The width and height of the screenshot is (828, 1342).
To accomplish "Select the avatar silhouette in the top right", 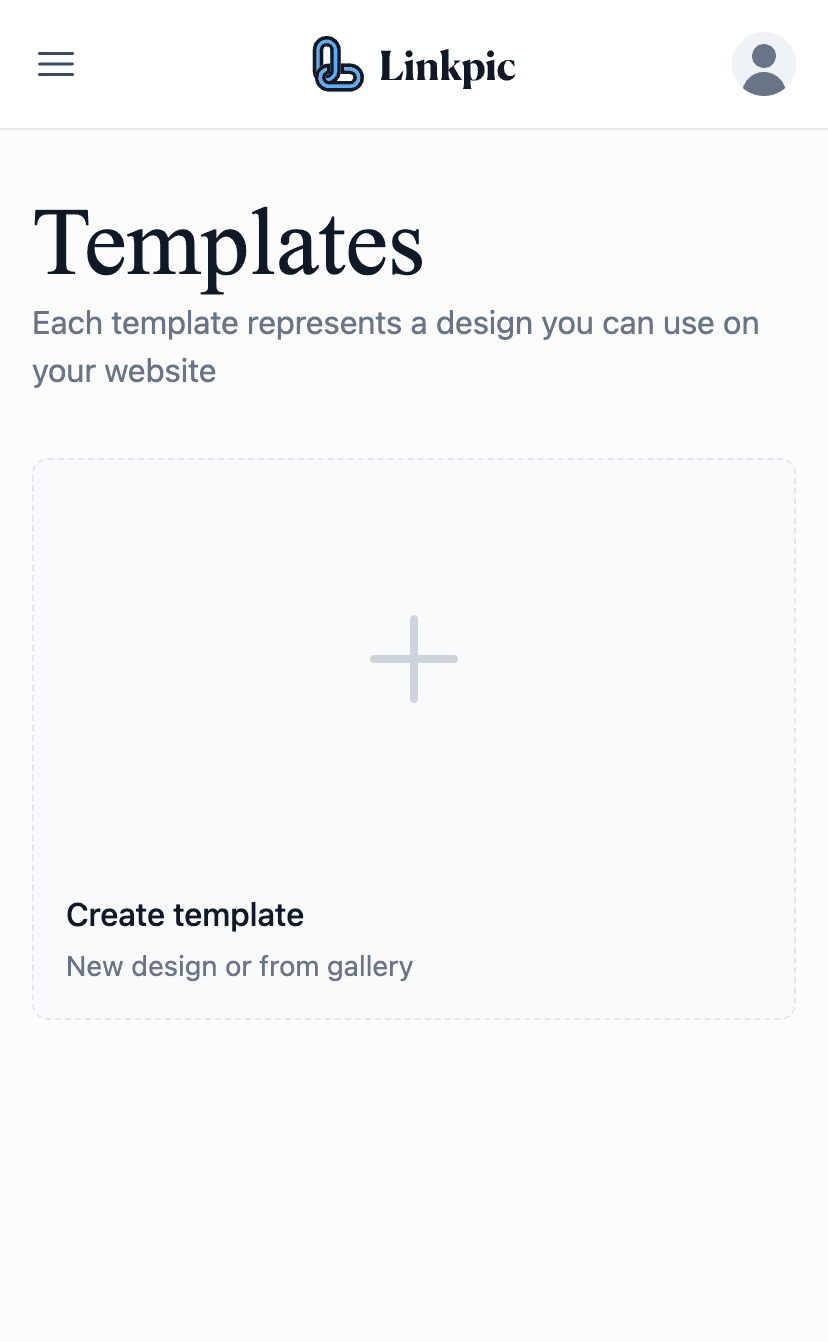I will click(763, 64).
